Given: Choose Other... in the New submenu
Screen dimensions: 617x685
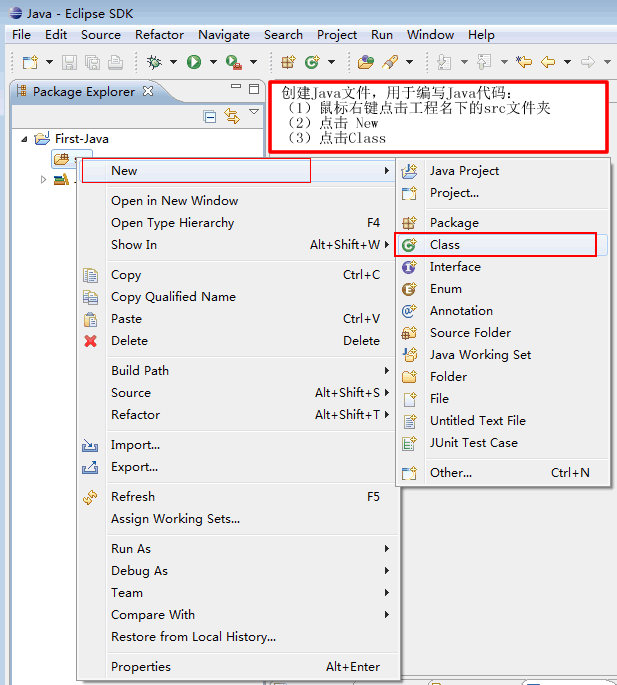Looking at the screenshot, I should (x=502, y=473).
